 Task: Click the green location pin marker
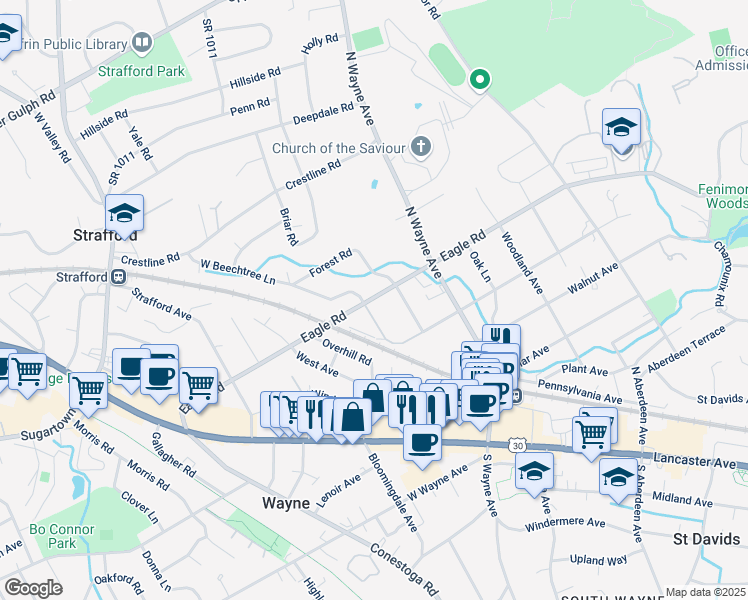[x=479, y=79]
